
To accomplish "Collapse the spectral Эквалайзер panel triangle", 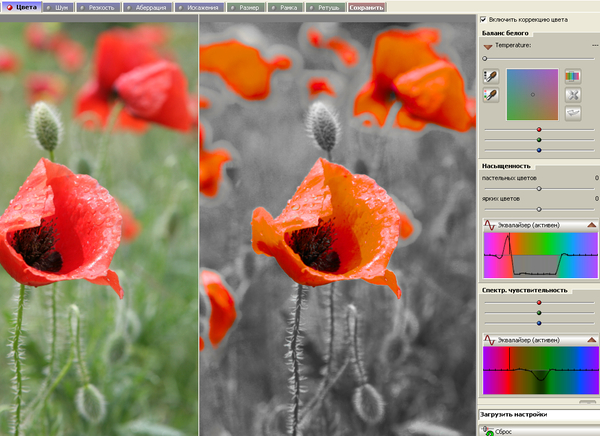I will (x=592, y=340).
